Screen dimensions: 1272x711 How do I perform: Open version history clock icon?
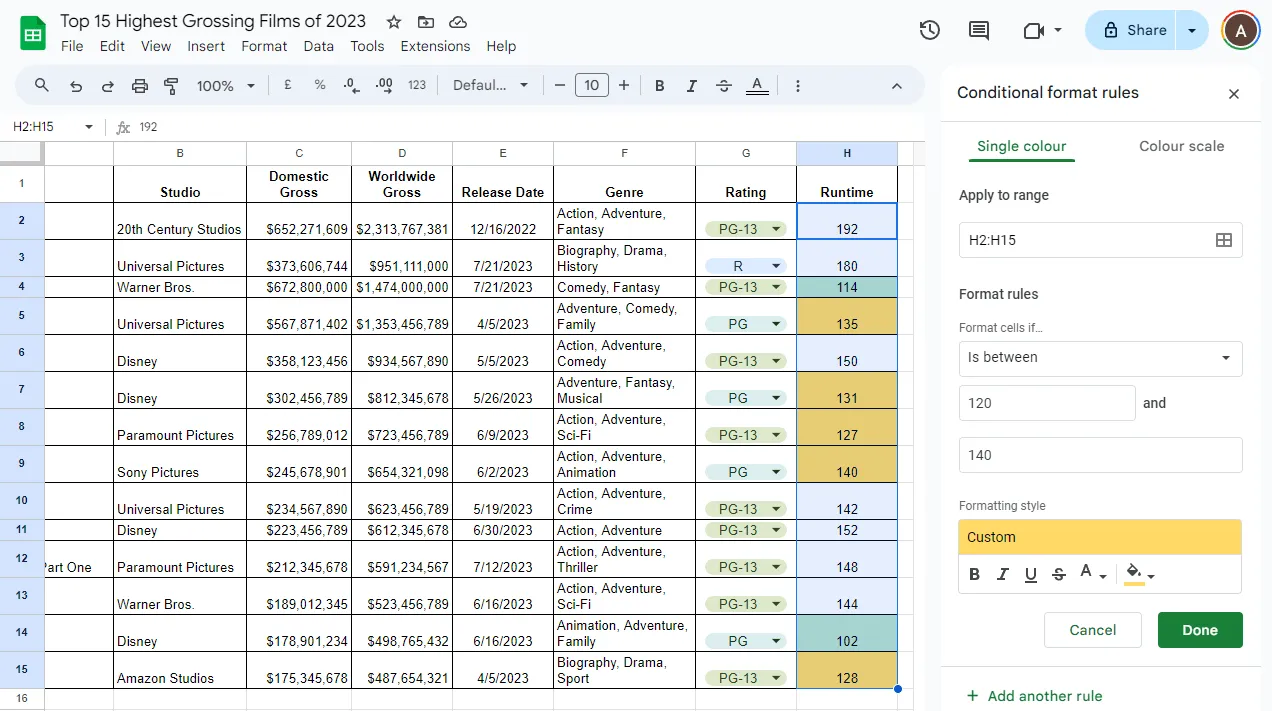click(x=929, y=30)
